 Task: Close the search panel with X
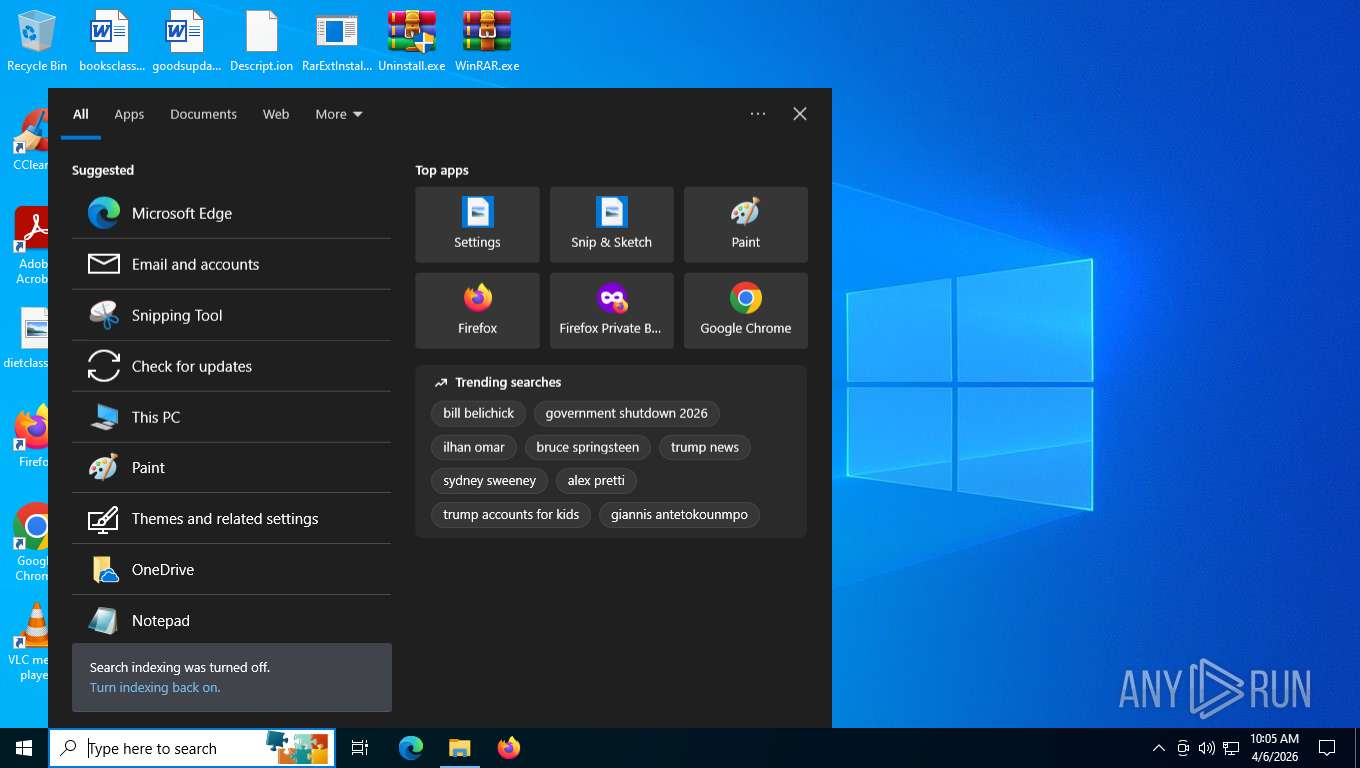pos(800,114)
